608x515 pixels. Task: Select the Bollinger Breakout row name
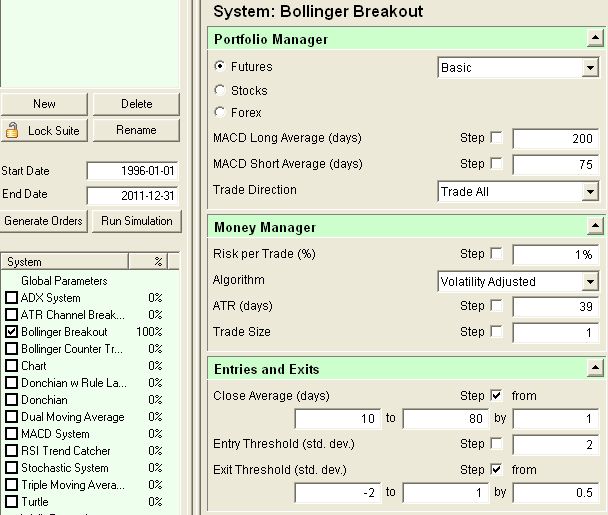[64, 332]
